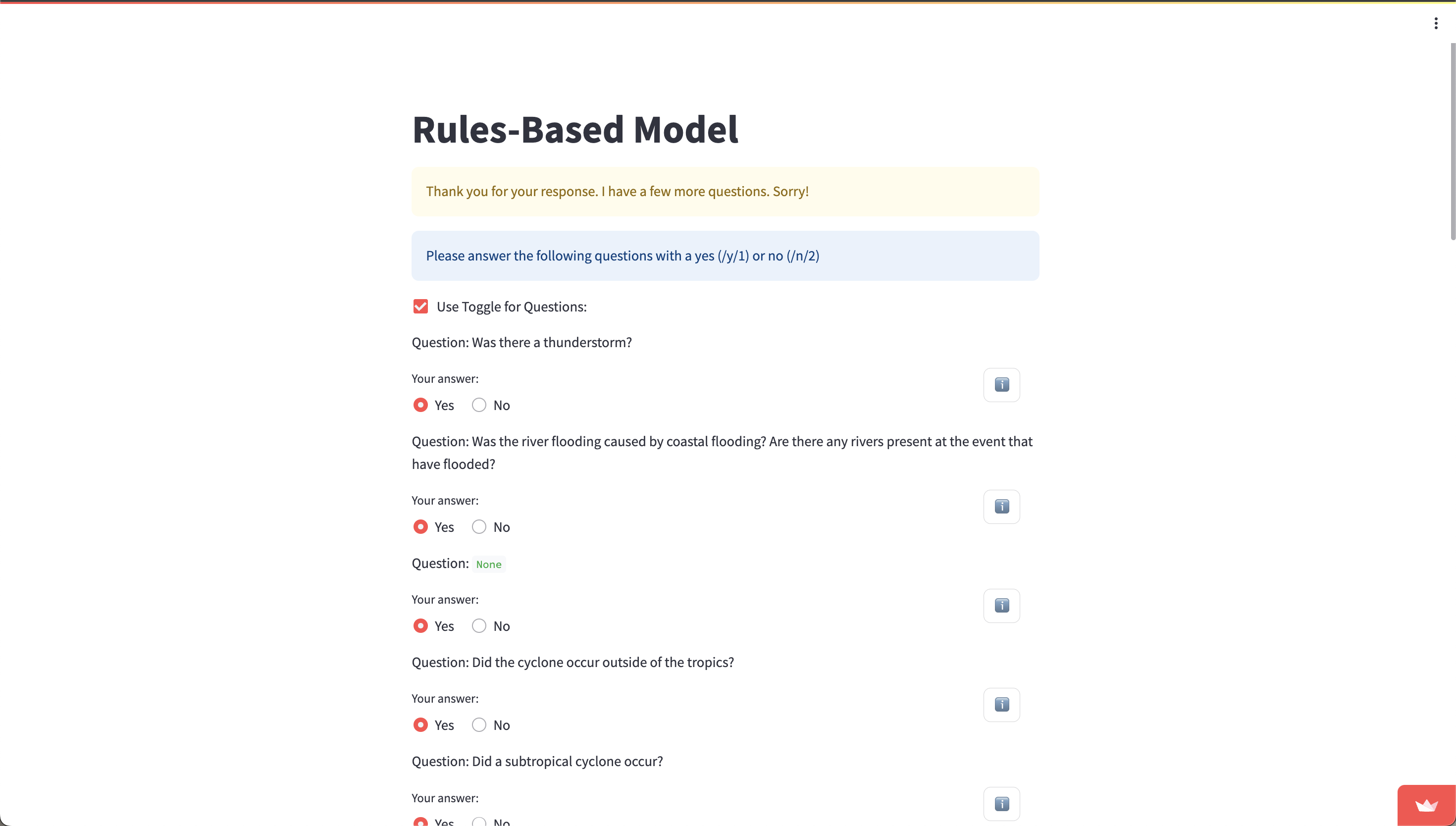The width and height of the screenshot is (1456, 826).
Task: Open info for the thunderstorm question
Action: point(1001,385)
